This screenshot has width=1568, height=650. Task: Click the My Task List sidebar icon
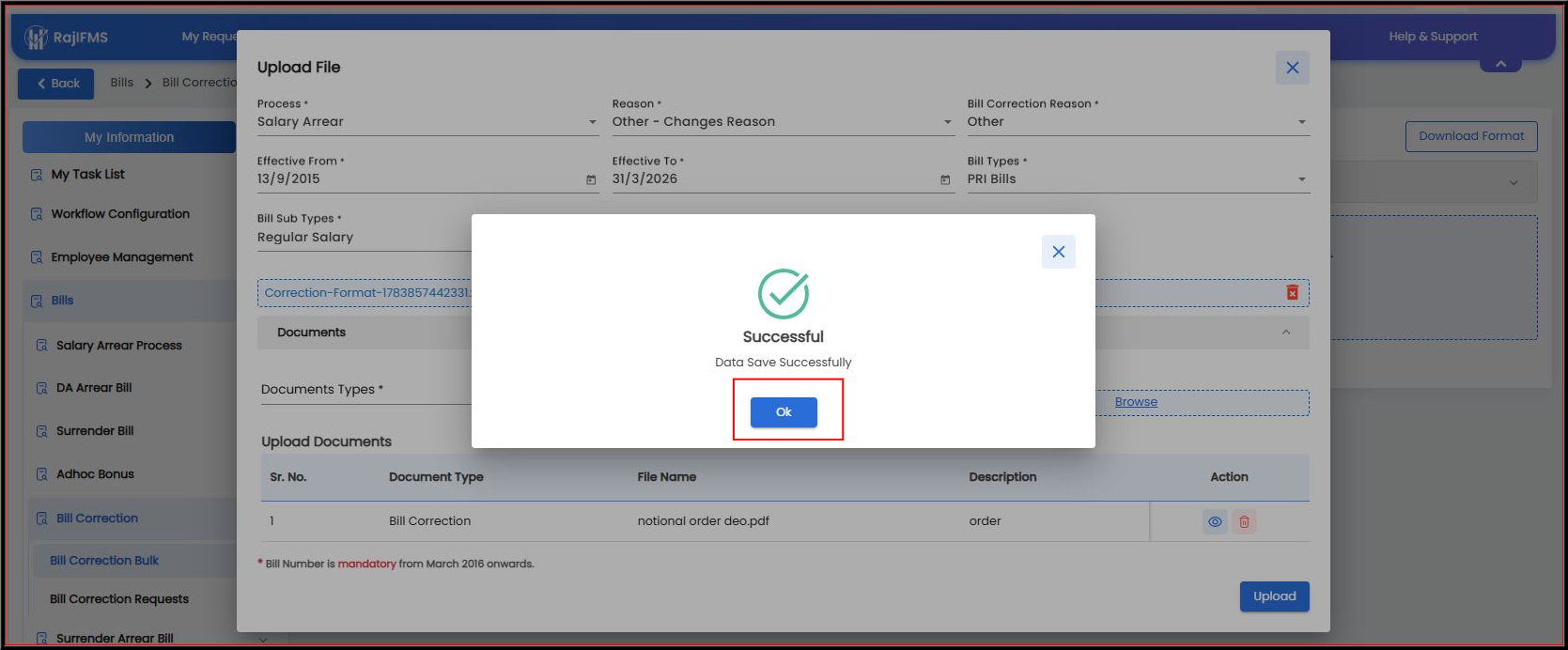click(37, 176)
